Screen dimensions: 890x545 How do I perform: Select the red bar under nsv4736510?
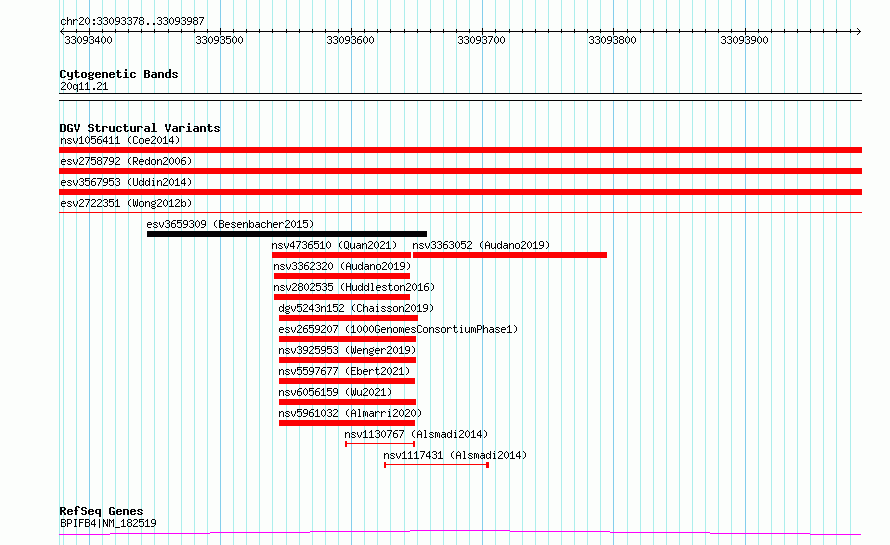tap(341, 255)
